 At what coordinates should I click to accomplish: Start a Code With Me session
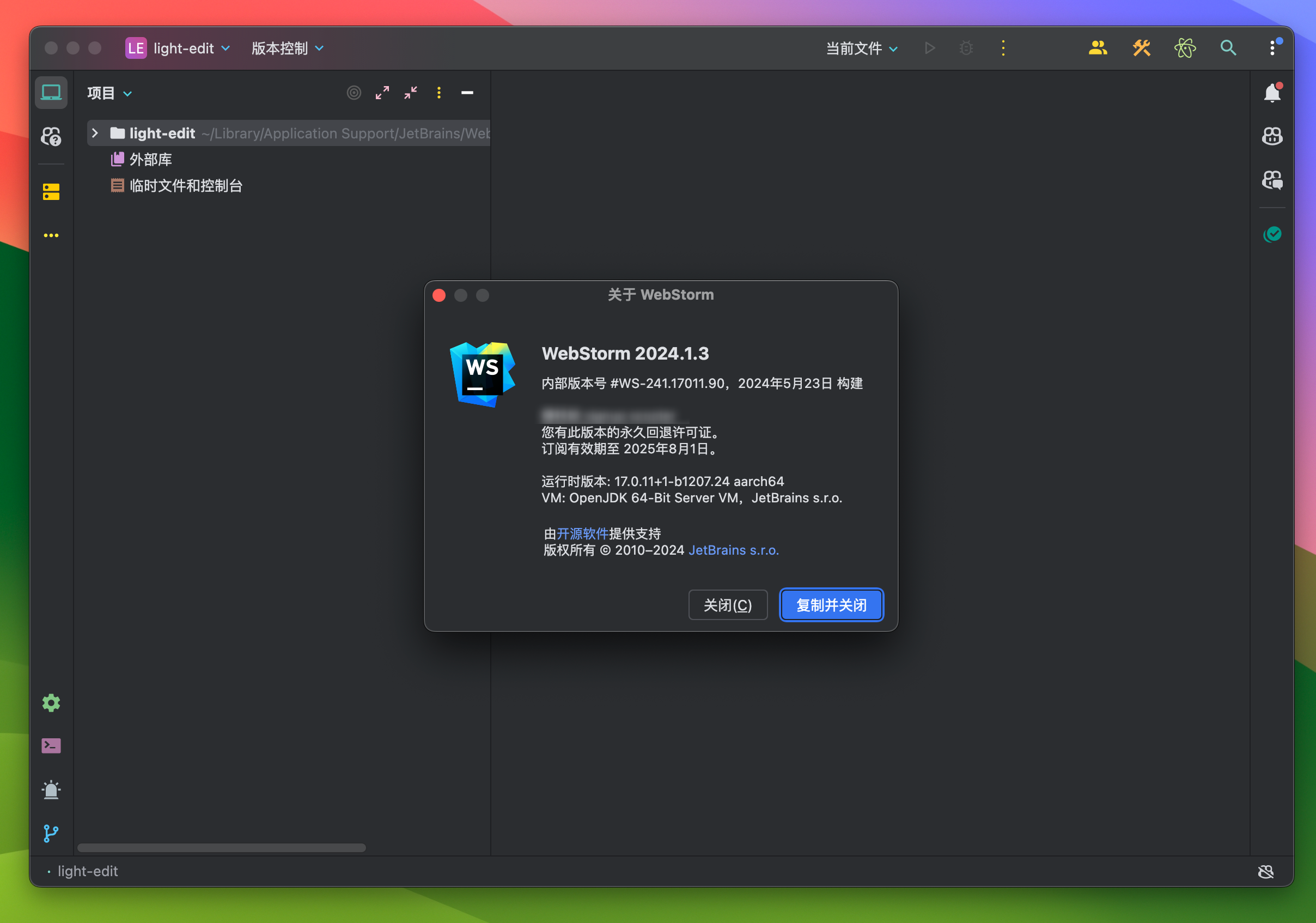click(1098, 48)
